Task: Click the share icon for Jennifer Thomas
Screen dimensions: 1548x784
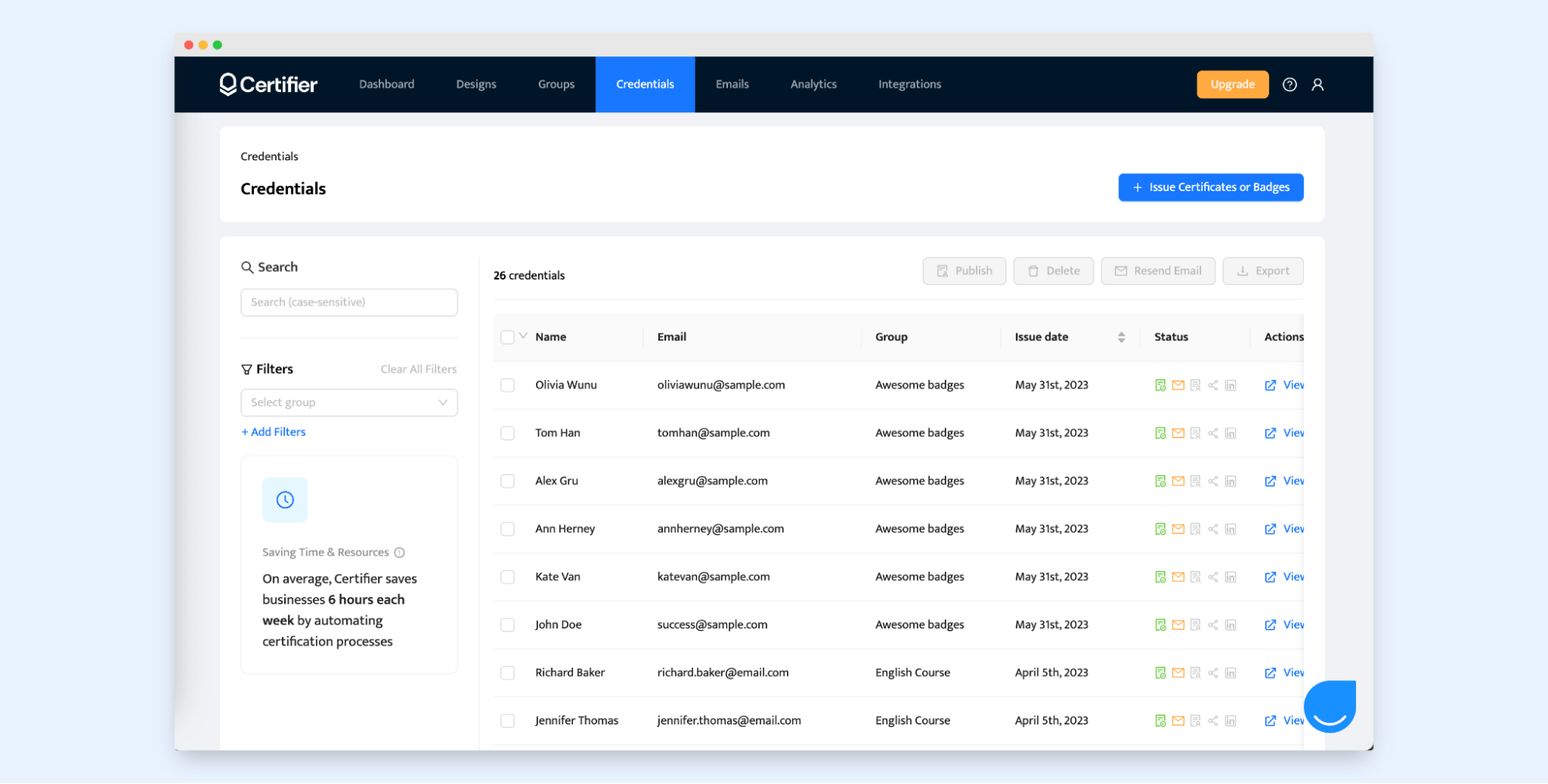Action: (1213, 721)
